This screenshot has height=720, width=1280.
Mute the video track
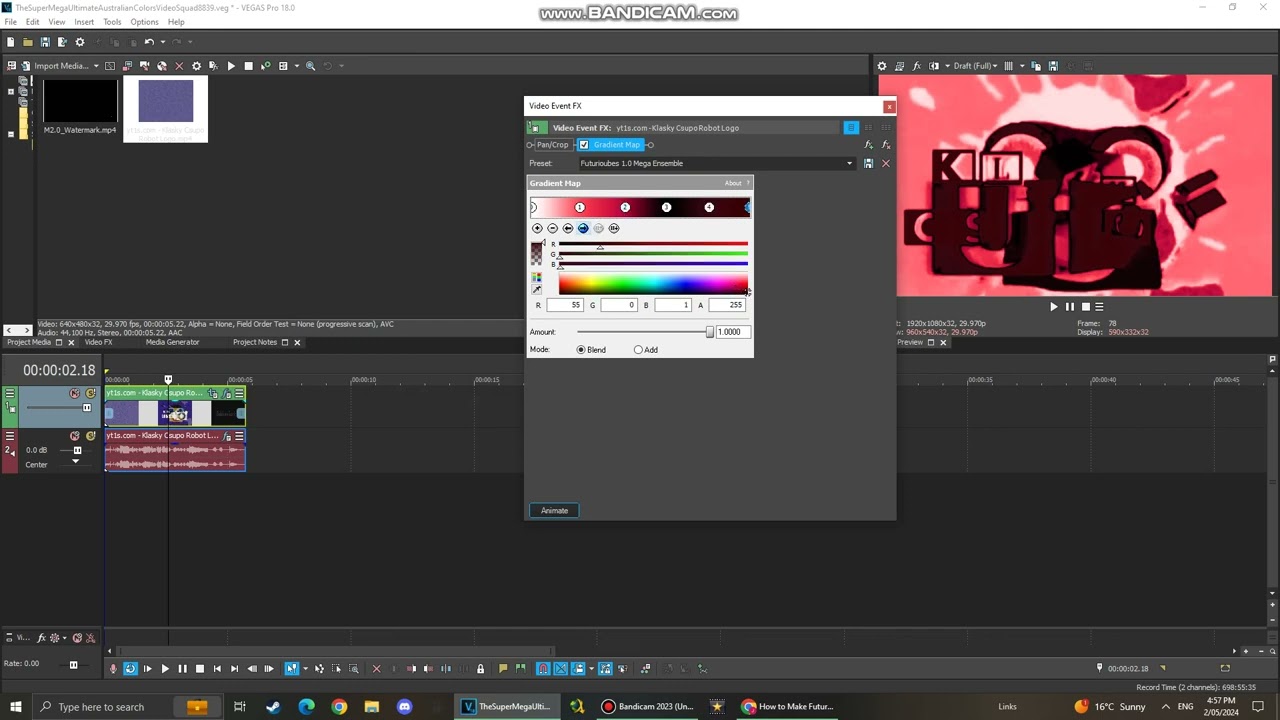click(x=74, y=394)
